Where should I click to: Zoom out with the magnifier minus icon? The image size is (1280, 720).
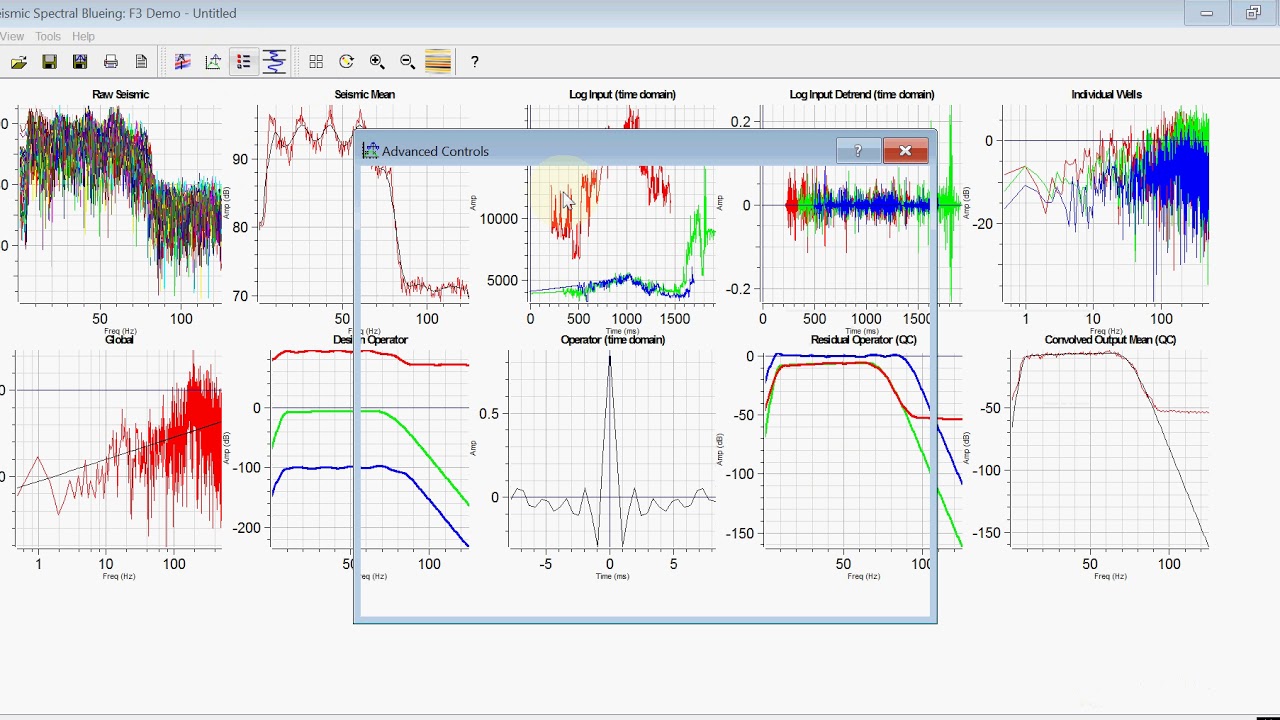(x=408, y=62)
